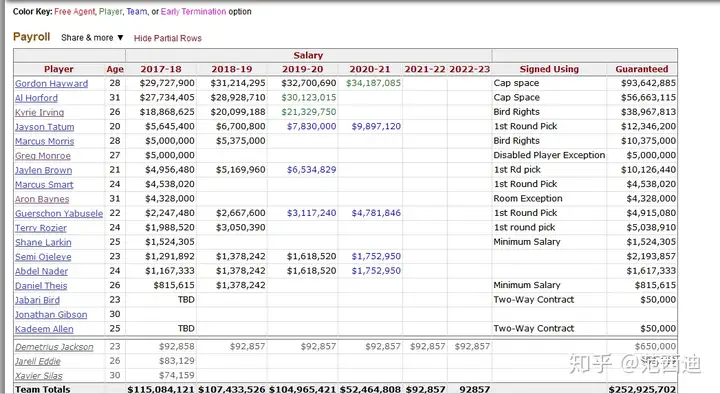Select the Payroll section heading
This screenshot has width=720, height=394.
coord(32,37)
